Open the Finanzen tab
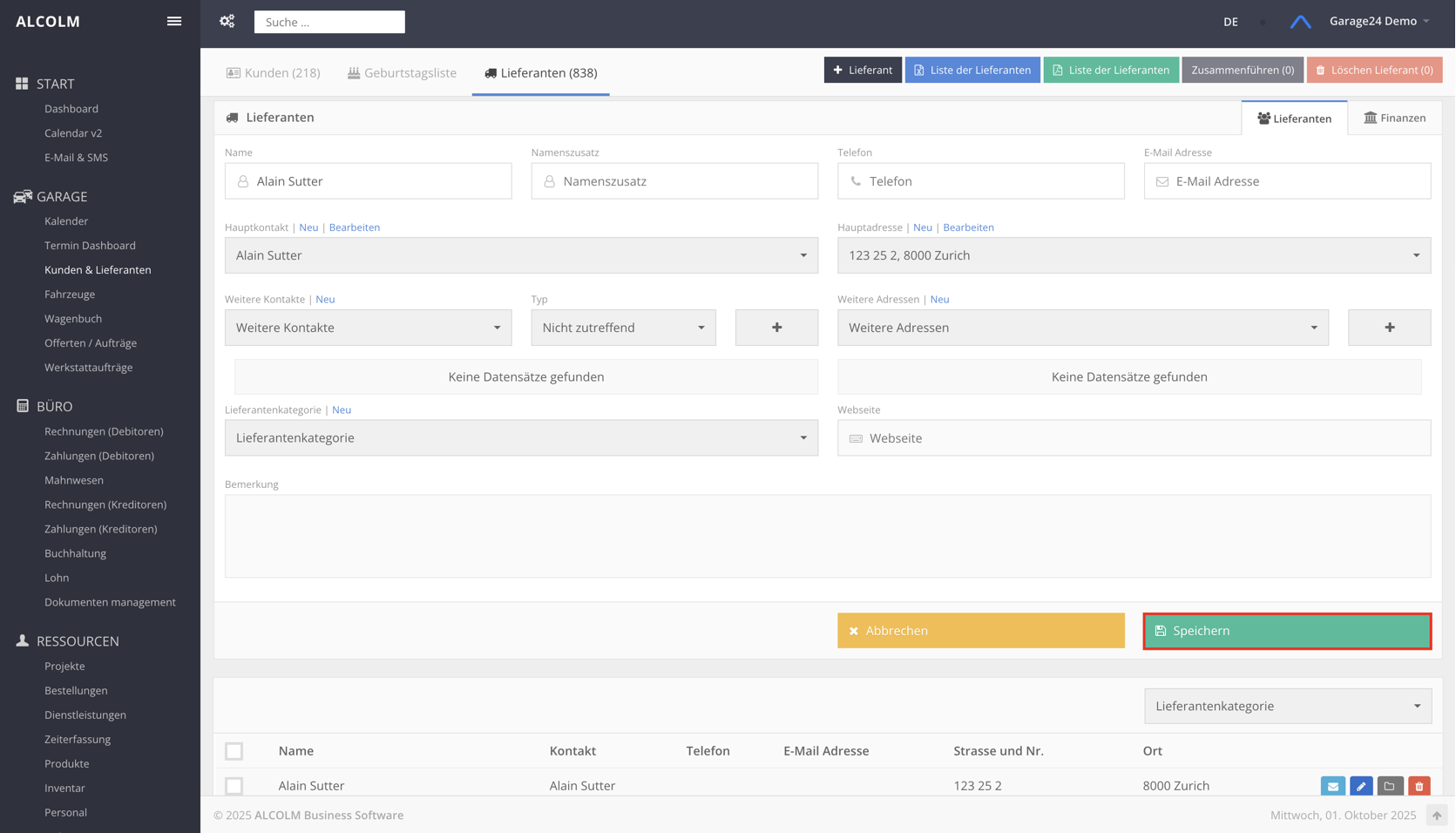 pyautogui.click(x=1394, y=118)
